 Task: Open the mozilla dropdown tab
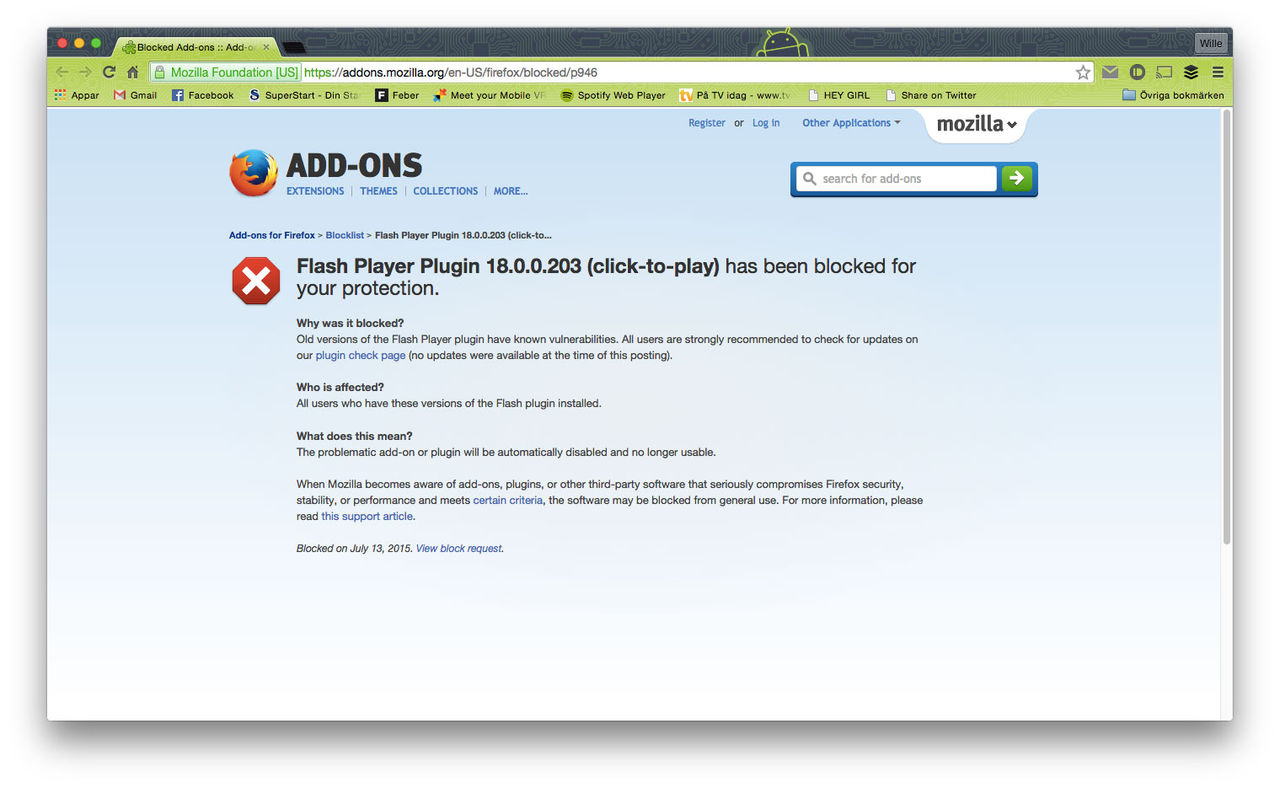pyautogui.click(x=976, y=124)
